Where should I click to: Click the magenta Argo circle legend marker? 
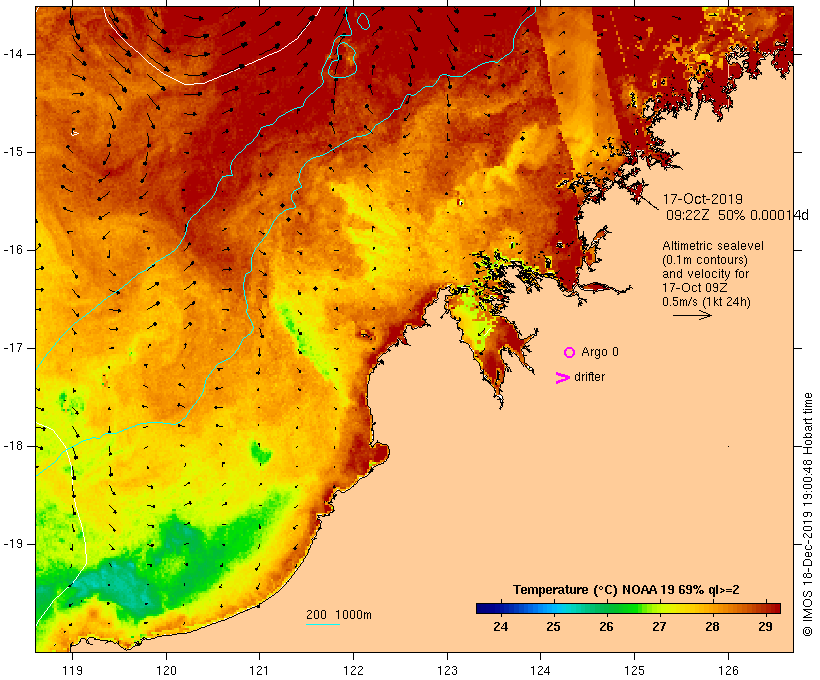coord(570,353)
